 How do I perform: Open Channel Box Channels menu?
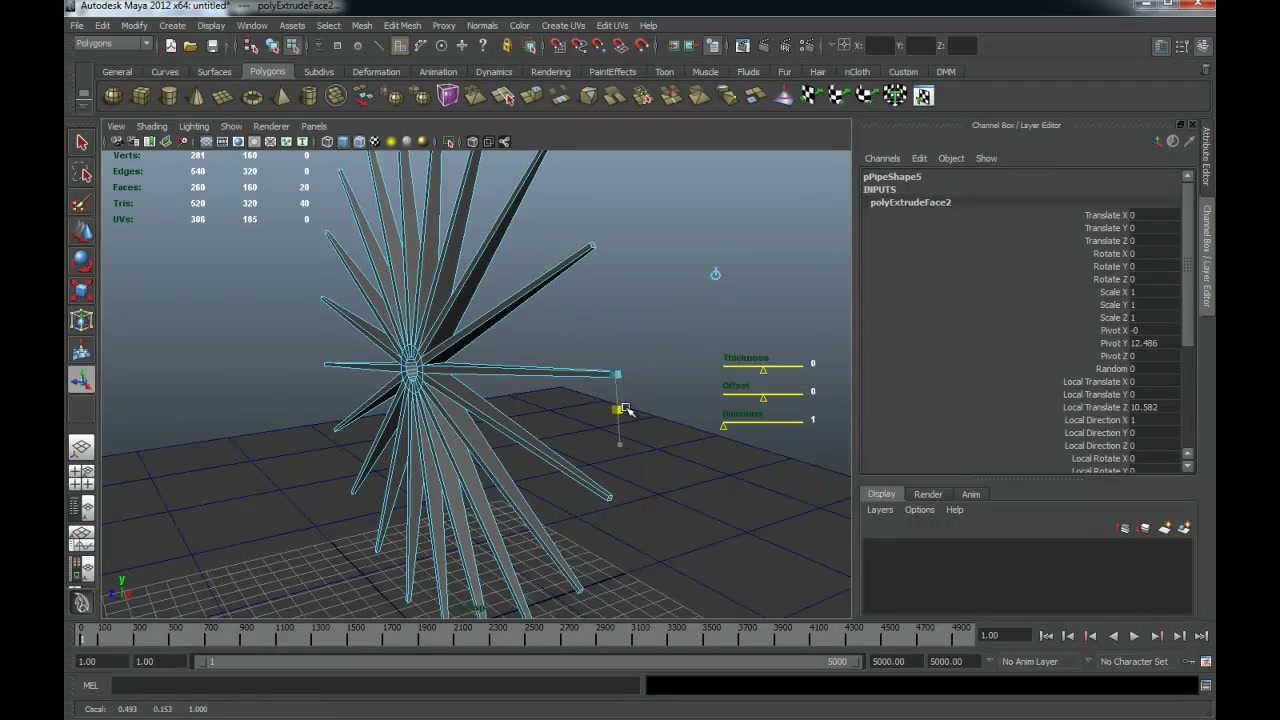[x=882, y=158]
